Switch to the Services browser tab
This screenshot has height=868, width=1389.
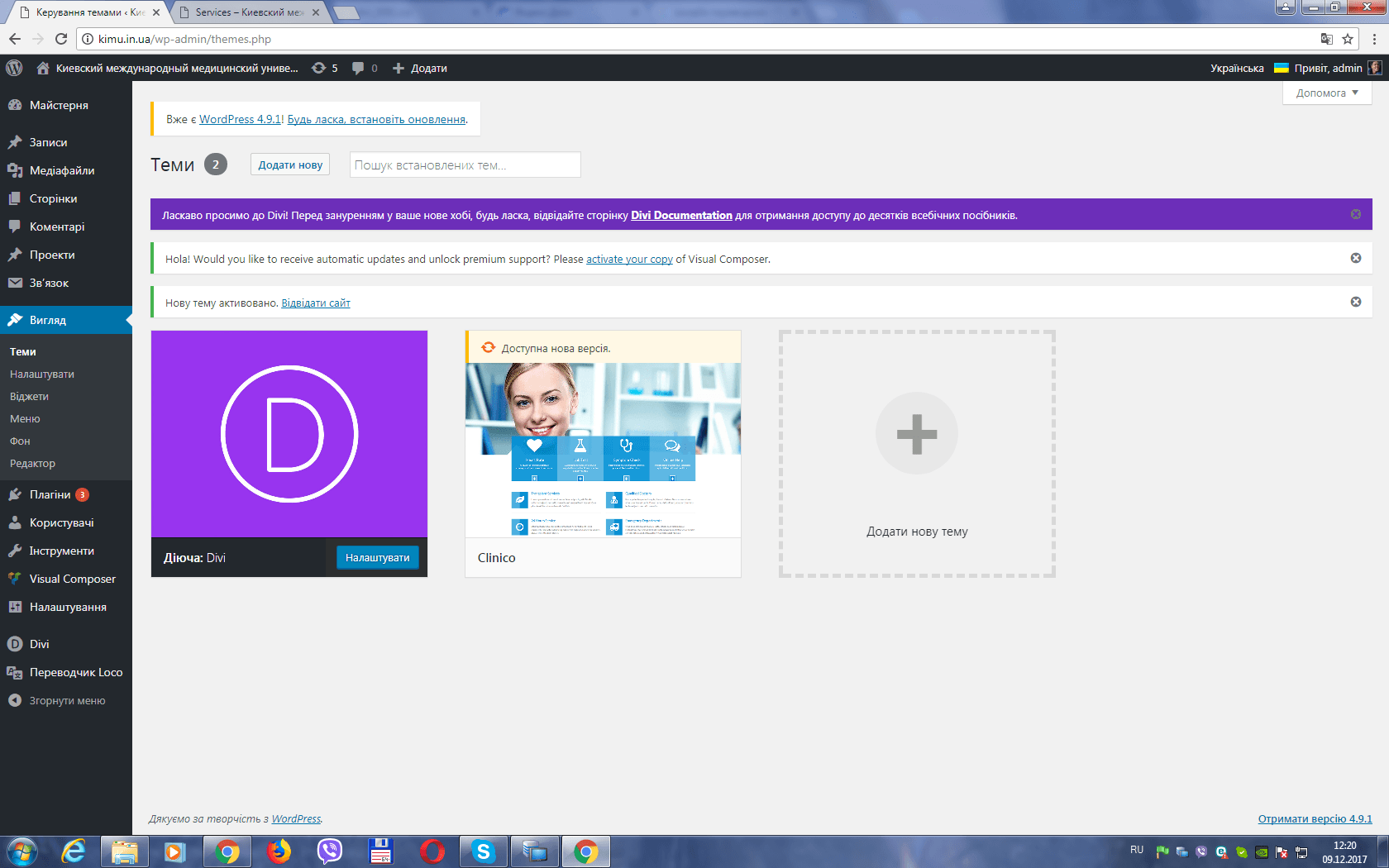point(248,12)
